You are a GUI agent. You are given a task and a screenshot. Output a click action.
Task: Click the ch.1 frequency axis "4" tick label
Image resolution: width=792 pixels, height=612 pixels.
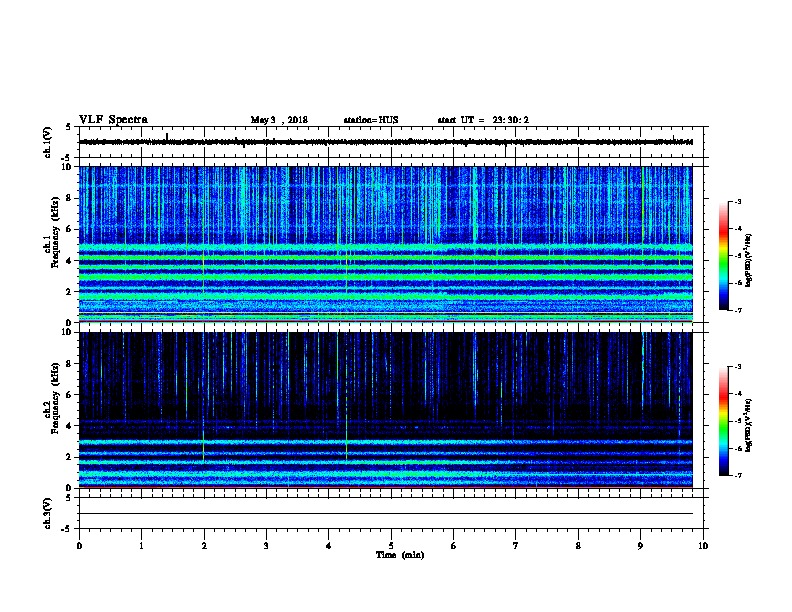pos(69,261)
